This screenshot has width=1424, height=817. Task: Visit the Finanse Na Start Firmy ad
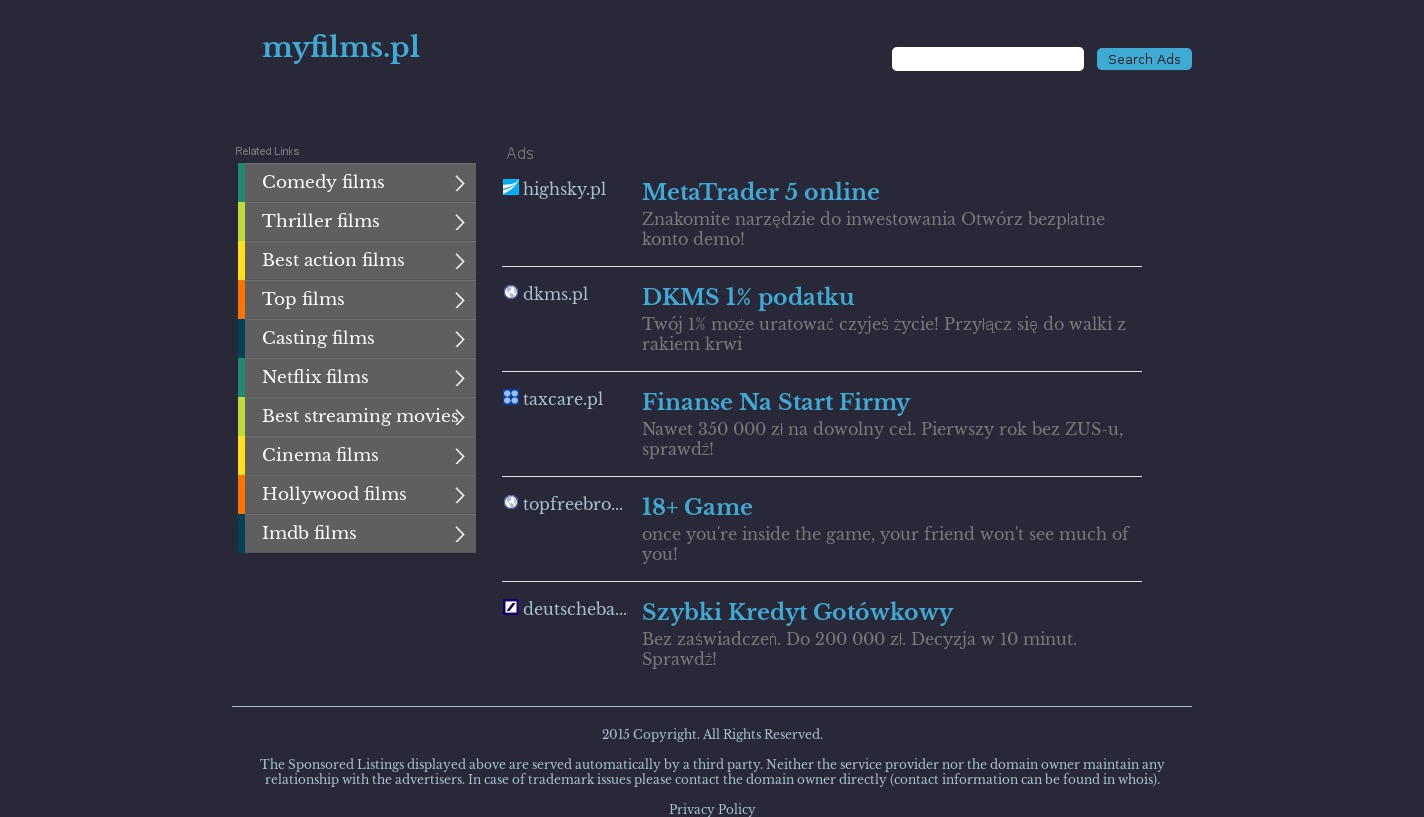pyautogui.click(x=775, y=402)
